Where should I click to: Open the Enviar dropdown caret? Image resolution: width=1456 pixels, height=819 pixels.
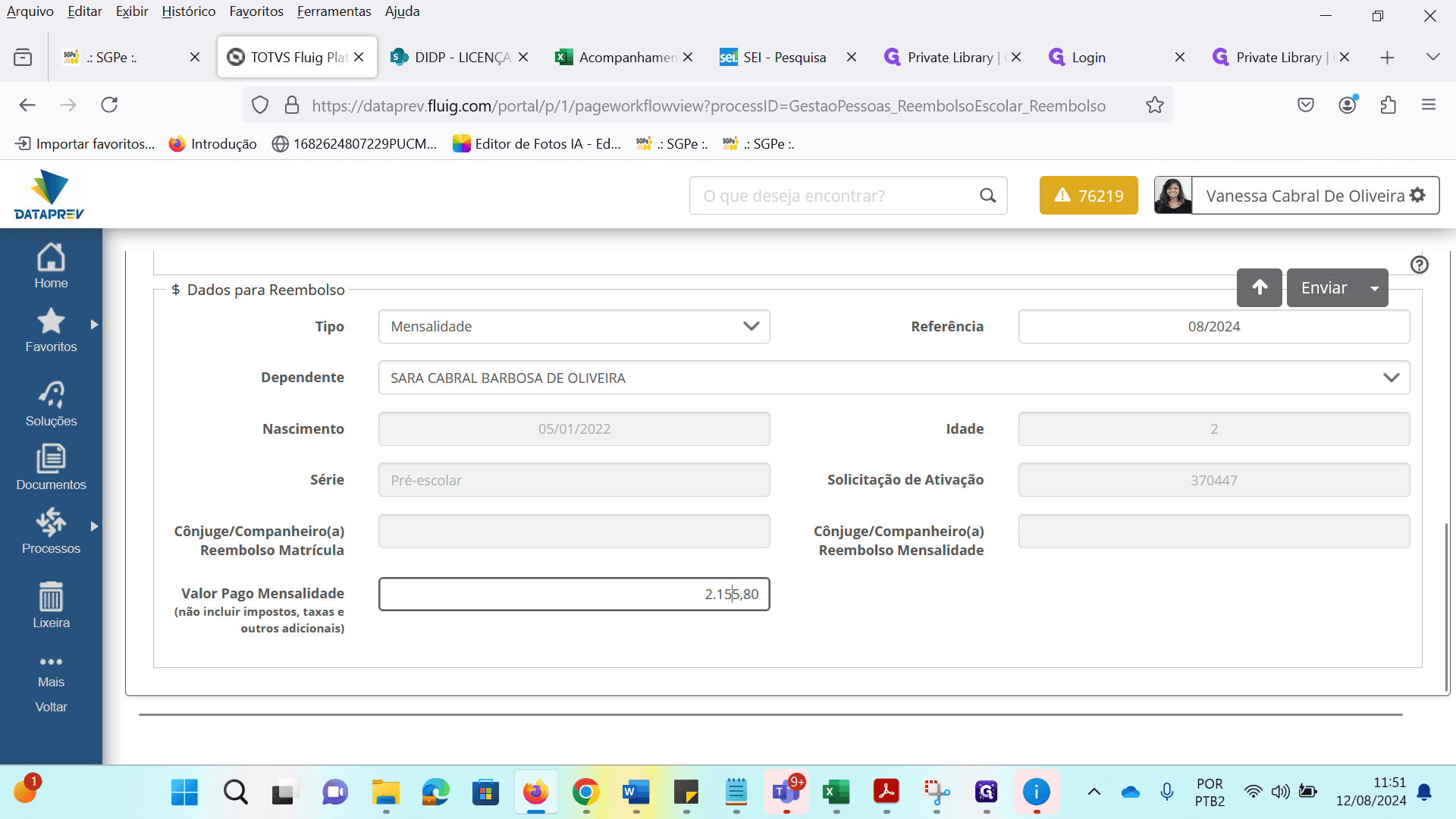coord(1374,287)
